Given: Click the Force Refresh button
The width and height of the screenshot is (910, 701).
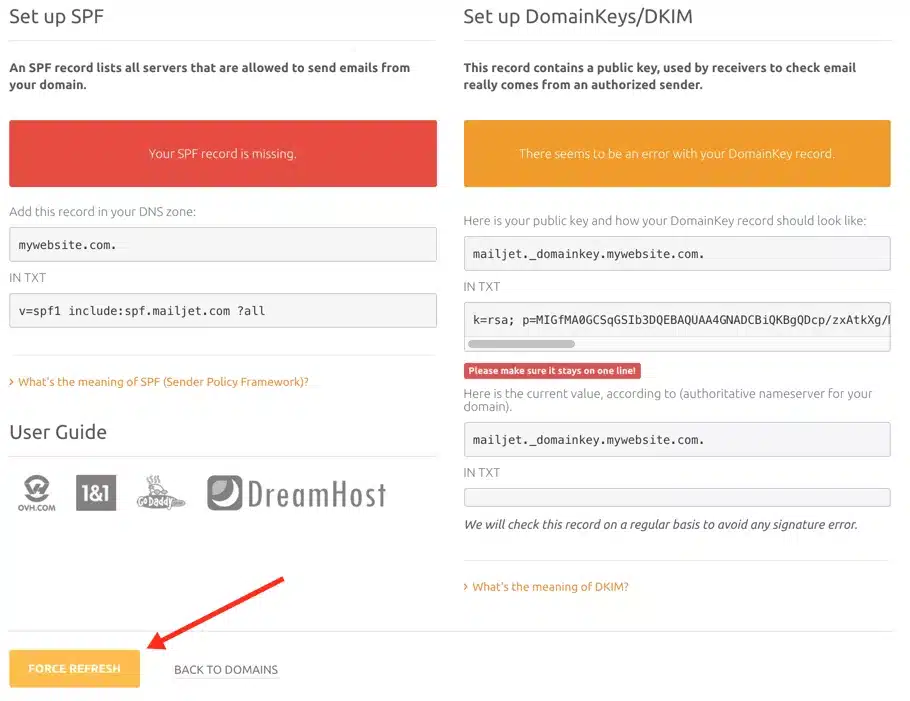Looking at the screenshot, I should 74,669.
